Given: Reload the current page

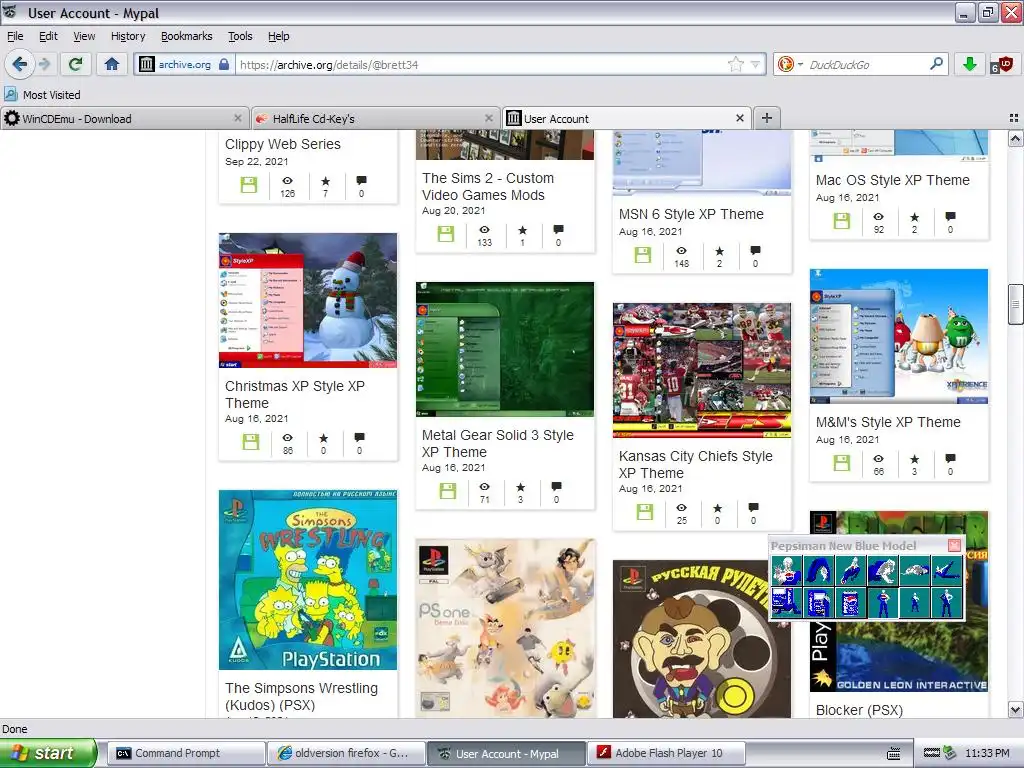Looking at the screenshot, I should [x=76, y=64].
